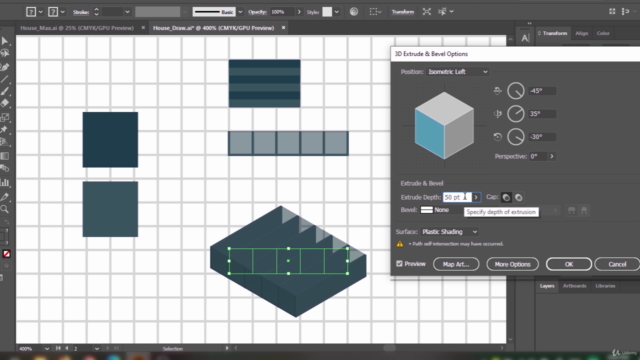Open Recolor Artwork globe icon

[x=354, y=11]
